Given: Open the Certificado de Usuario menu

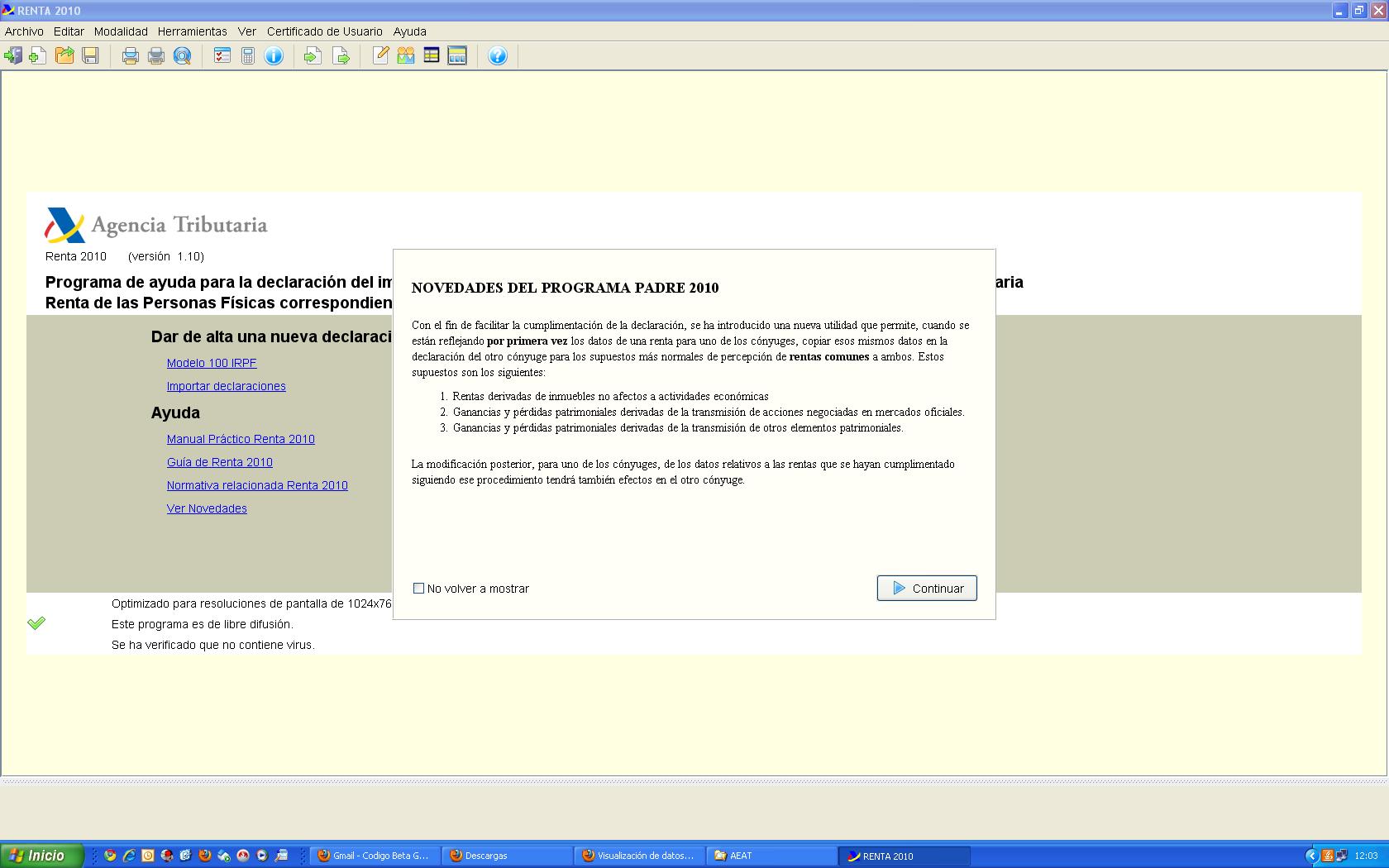Looking at the screenshot, I should (324, 31).
